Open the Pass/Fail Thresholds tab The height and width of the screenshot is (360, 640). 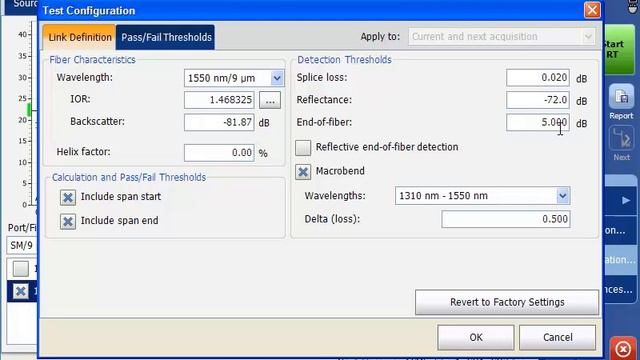coord(166,37)
